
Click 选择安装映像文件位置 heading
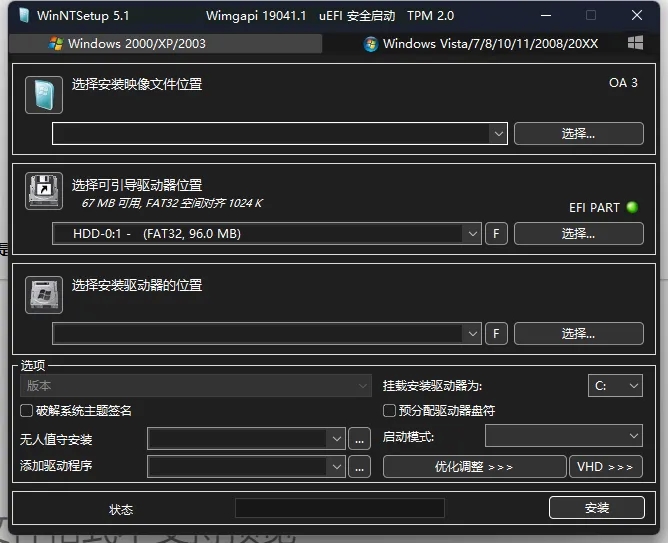pos(137,84)
